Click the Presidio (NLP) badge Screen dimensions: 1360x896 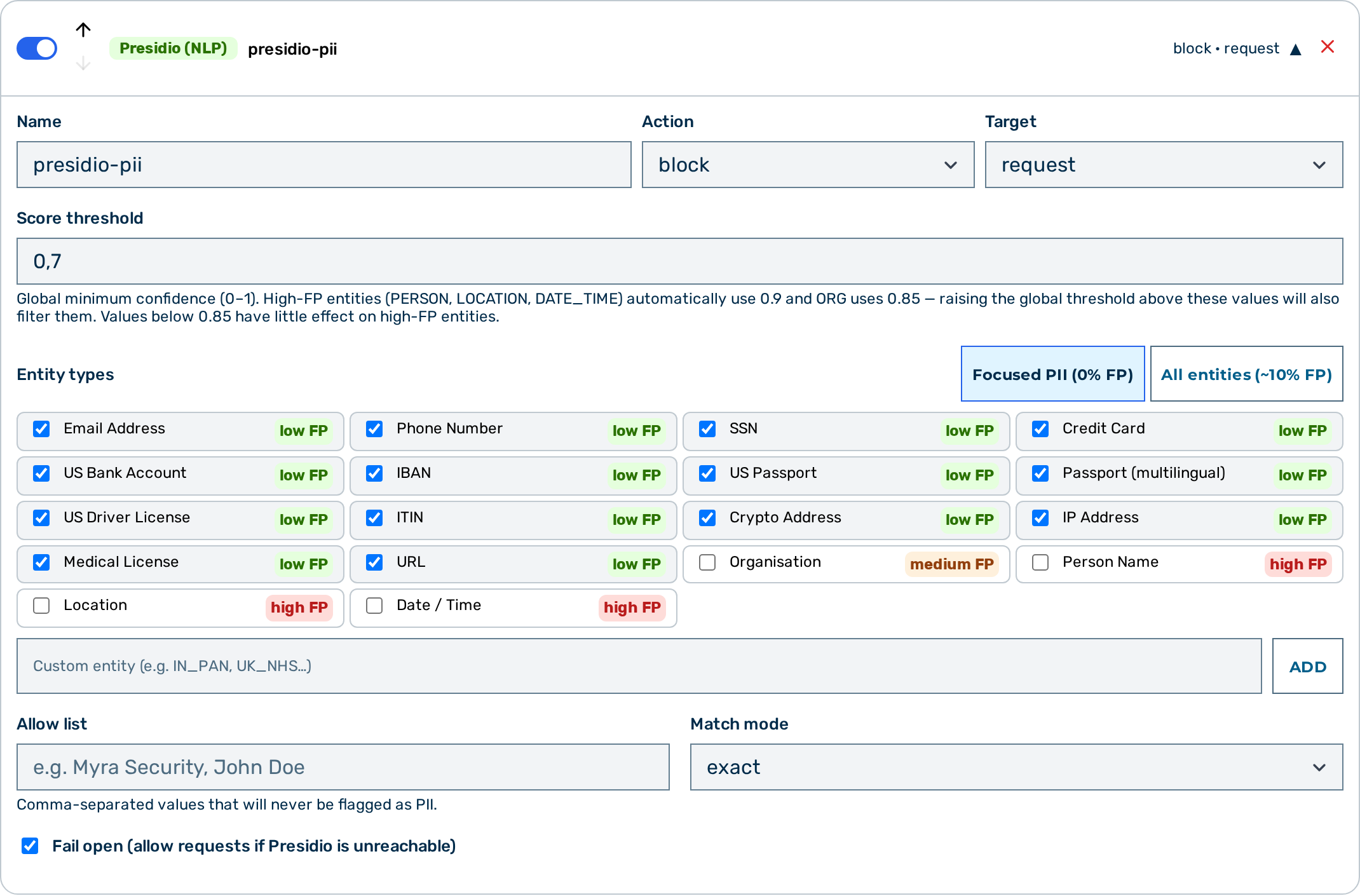click(x=173, y=48)
